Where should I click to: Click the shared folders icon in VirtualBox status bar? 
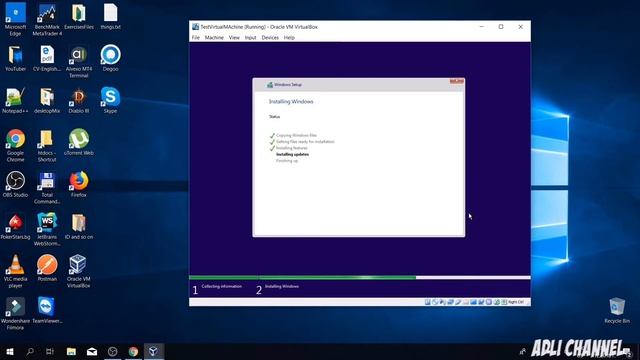tap(466, 302)
